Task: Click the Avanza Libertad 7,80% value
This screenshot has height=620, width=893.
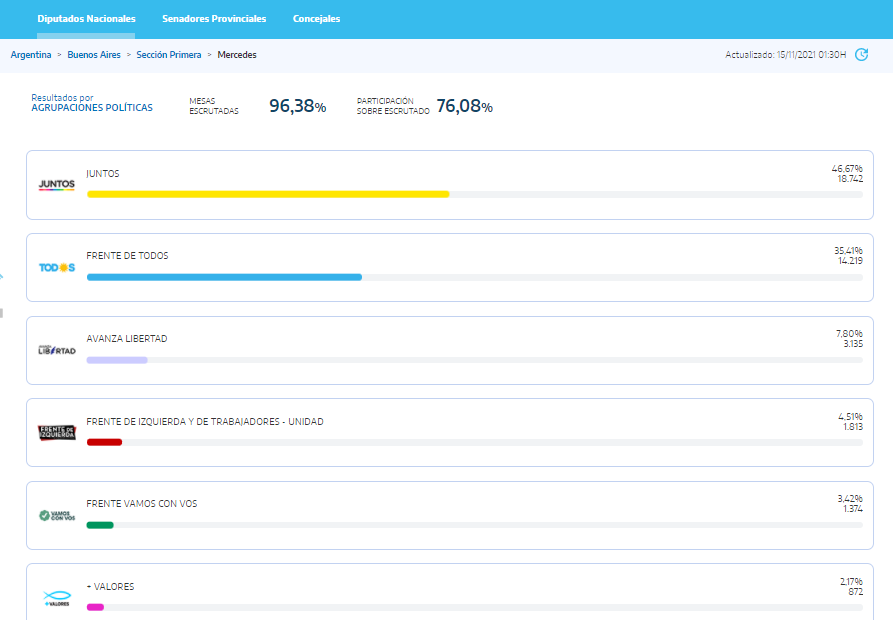Action: point(848,333)
